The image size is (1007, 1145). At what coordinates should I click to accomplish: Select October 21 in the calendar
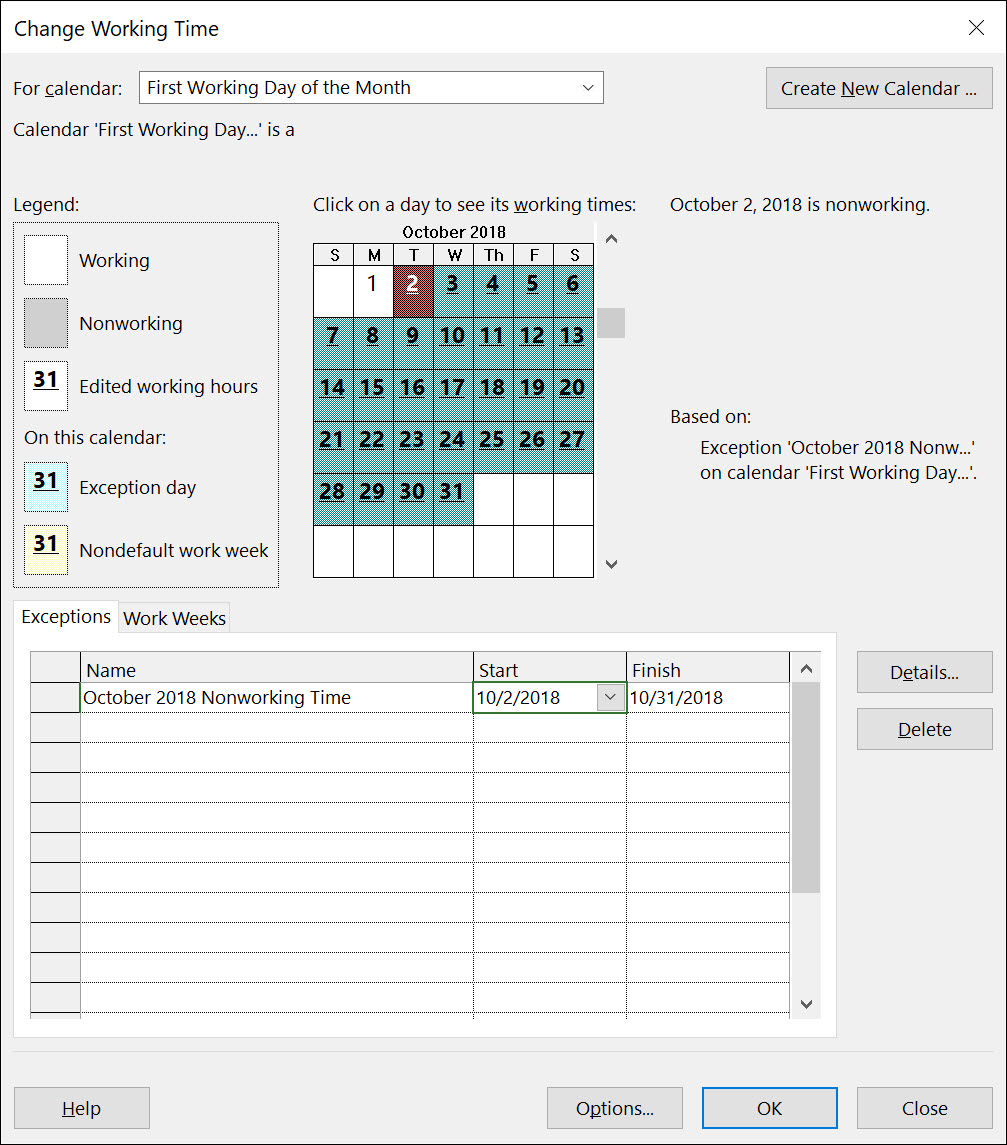coord(333,448)
